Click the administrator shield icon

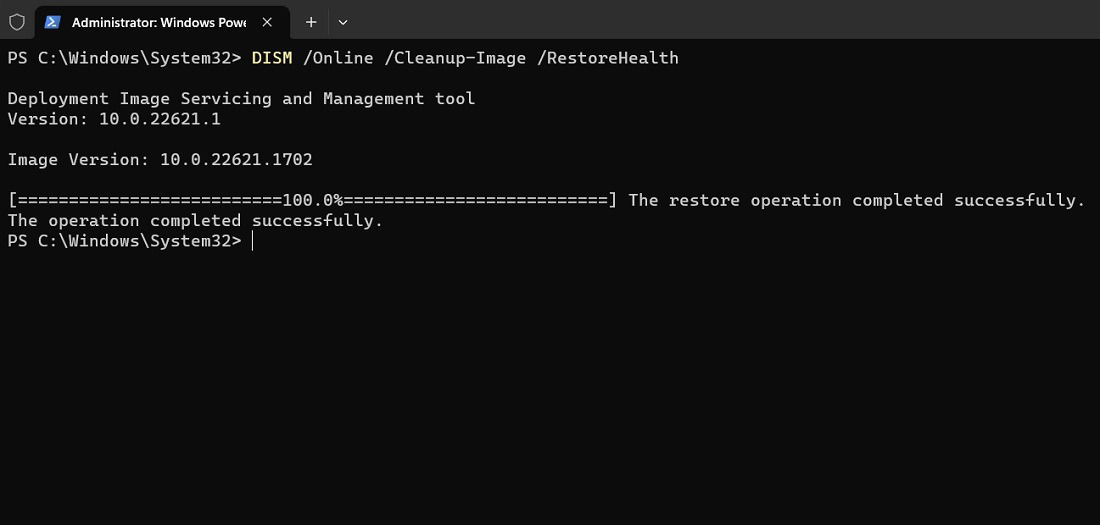pyautogui.click(x=17, y=22)
